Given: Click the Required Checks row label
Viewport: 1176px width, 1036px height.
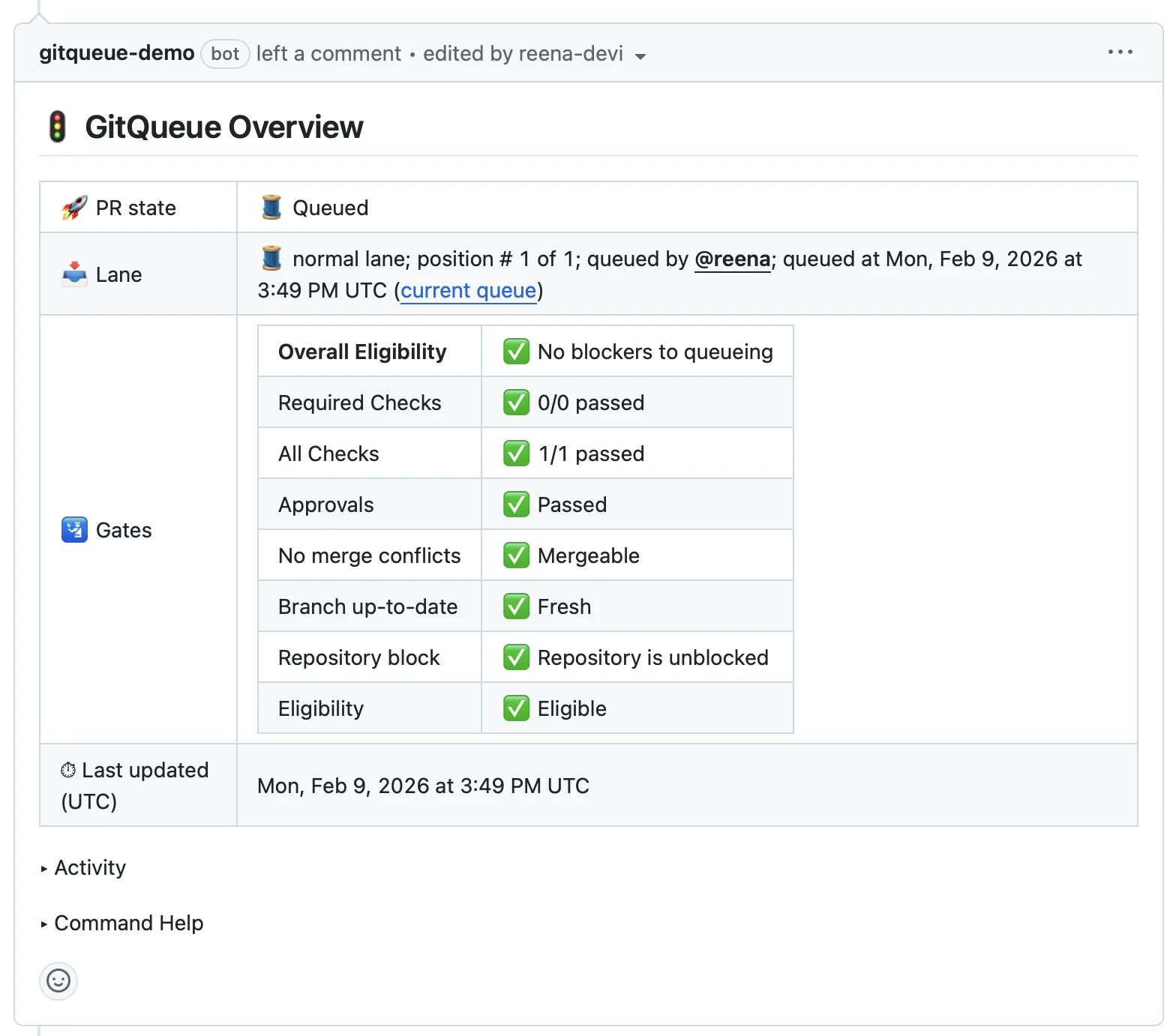Looking at the screenshot, I should coord(359,403).
